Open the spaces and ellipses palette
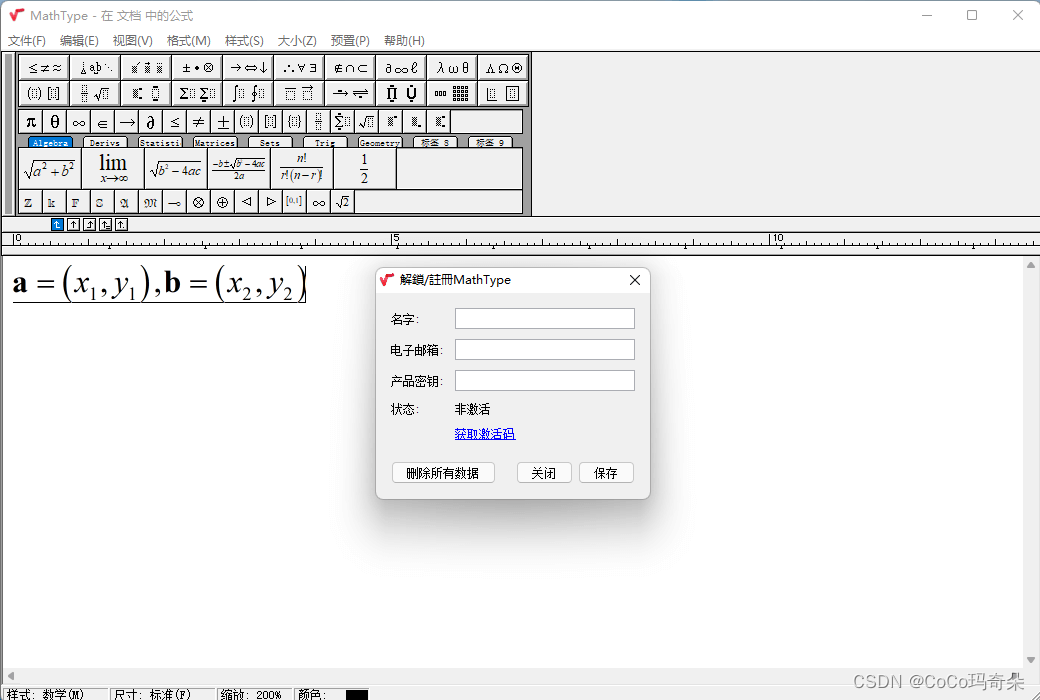Screen dimensions: 1040x700 96,68
